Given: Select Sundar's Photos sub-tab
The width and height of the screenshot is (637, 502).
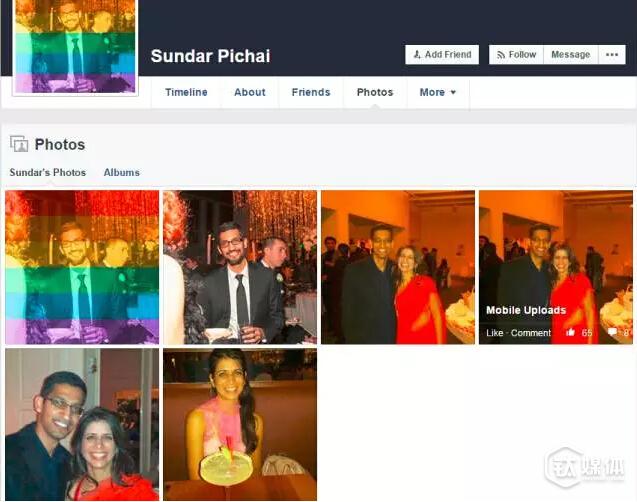Looking at the screenshot, I should click(48, 172).
